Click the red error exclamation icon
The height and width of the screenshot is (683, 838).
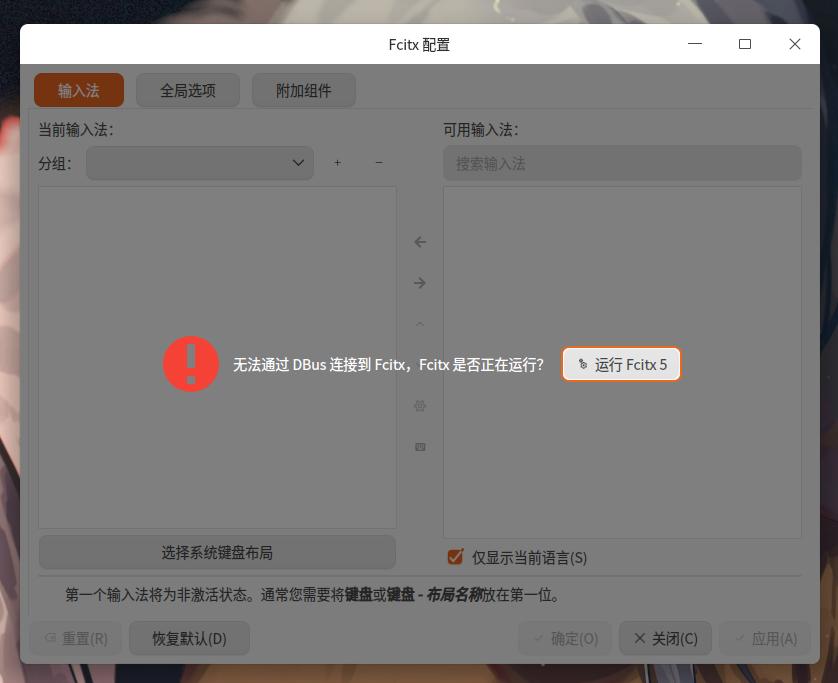191,364
